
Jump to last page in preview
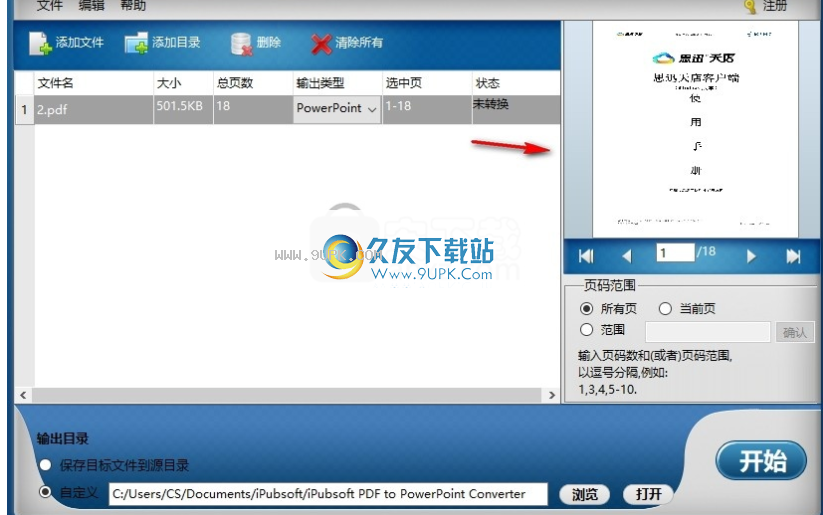point(793,256)
